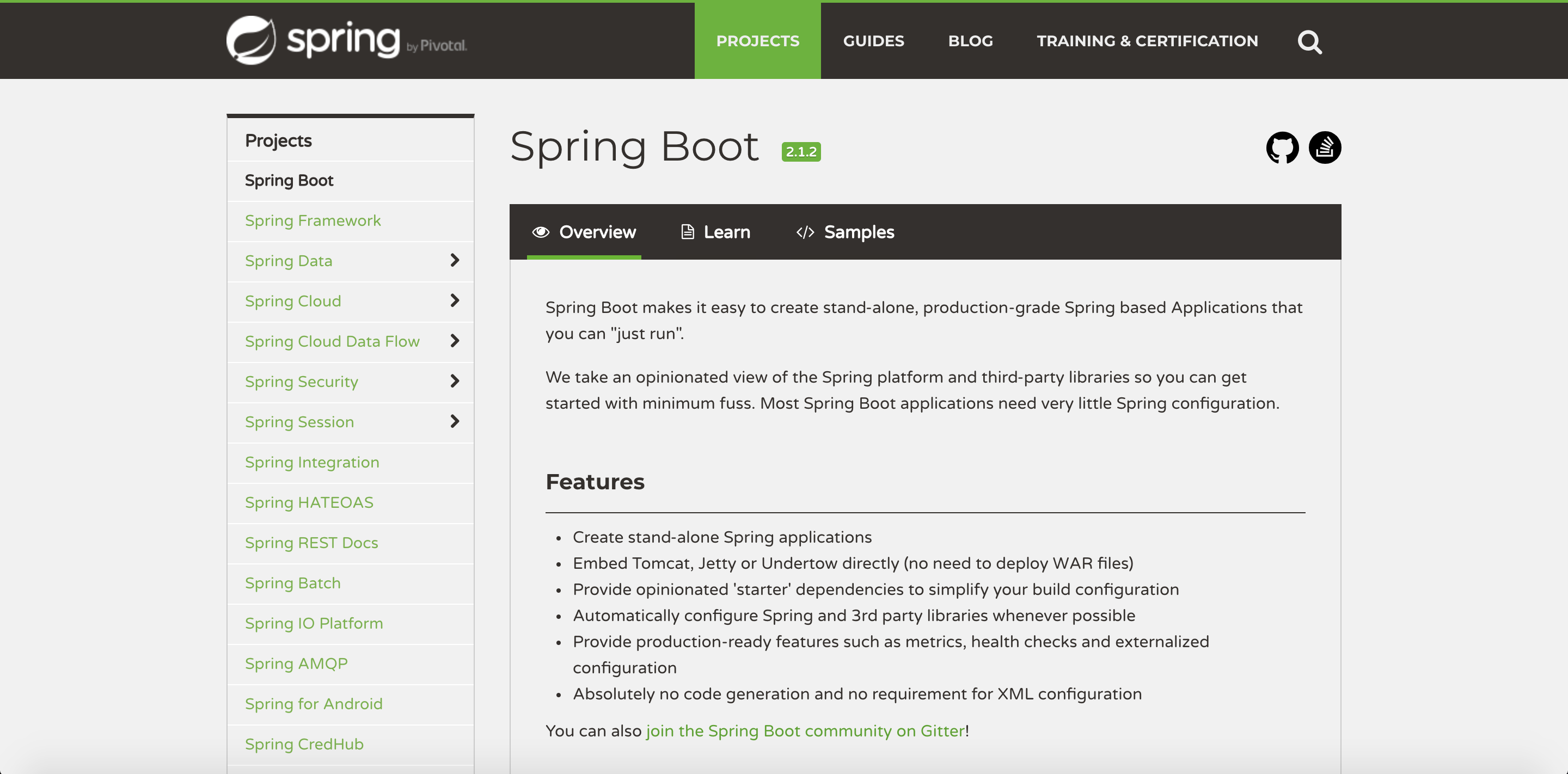1568x774 pixels.
Task: Open the GitHub repository icon
Action: pos(1282,148)
